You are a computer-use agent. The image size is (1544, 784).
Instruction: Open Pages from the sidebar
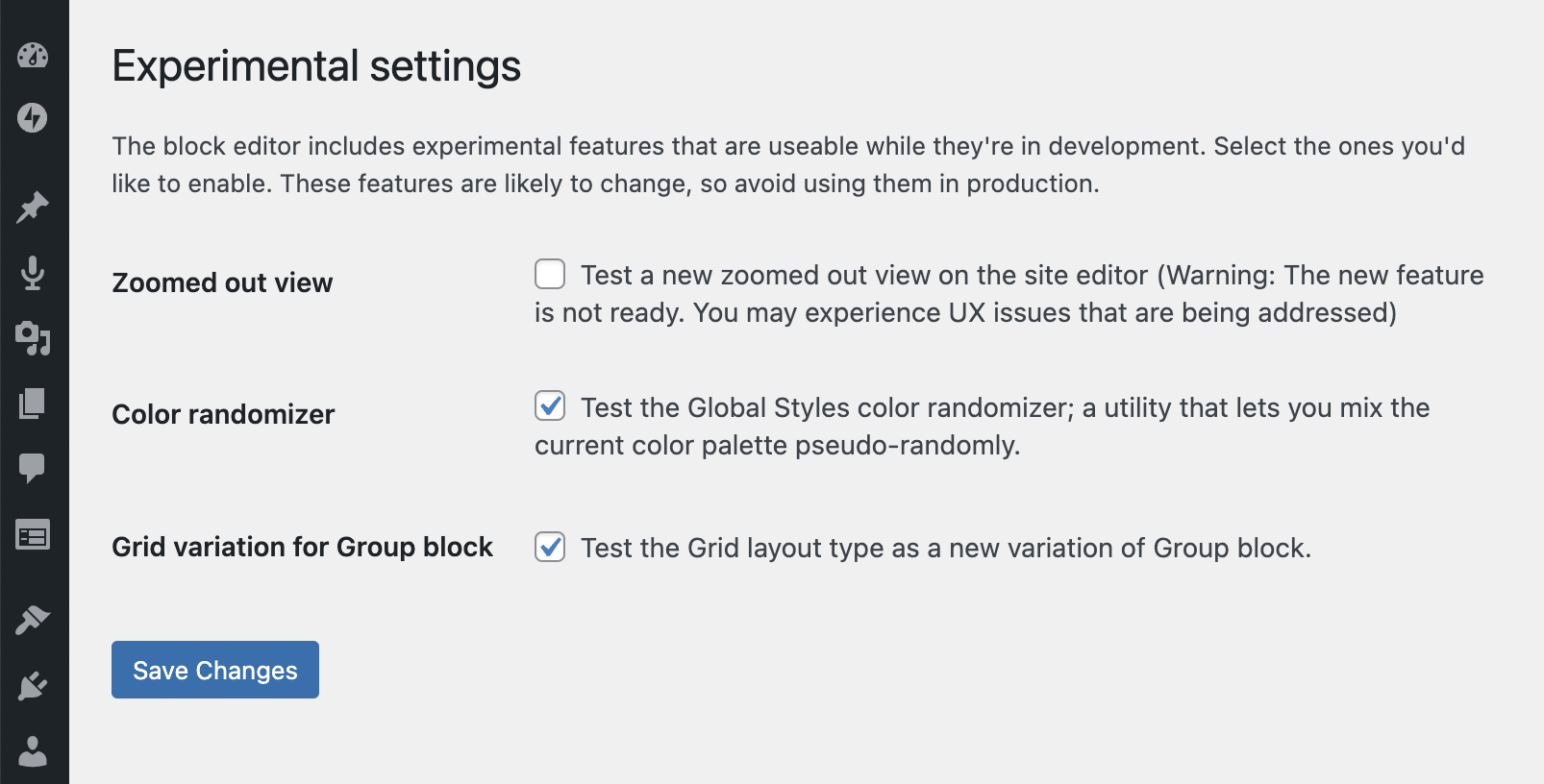pos(33,404)
